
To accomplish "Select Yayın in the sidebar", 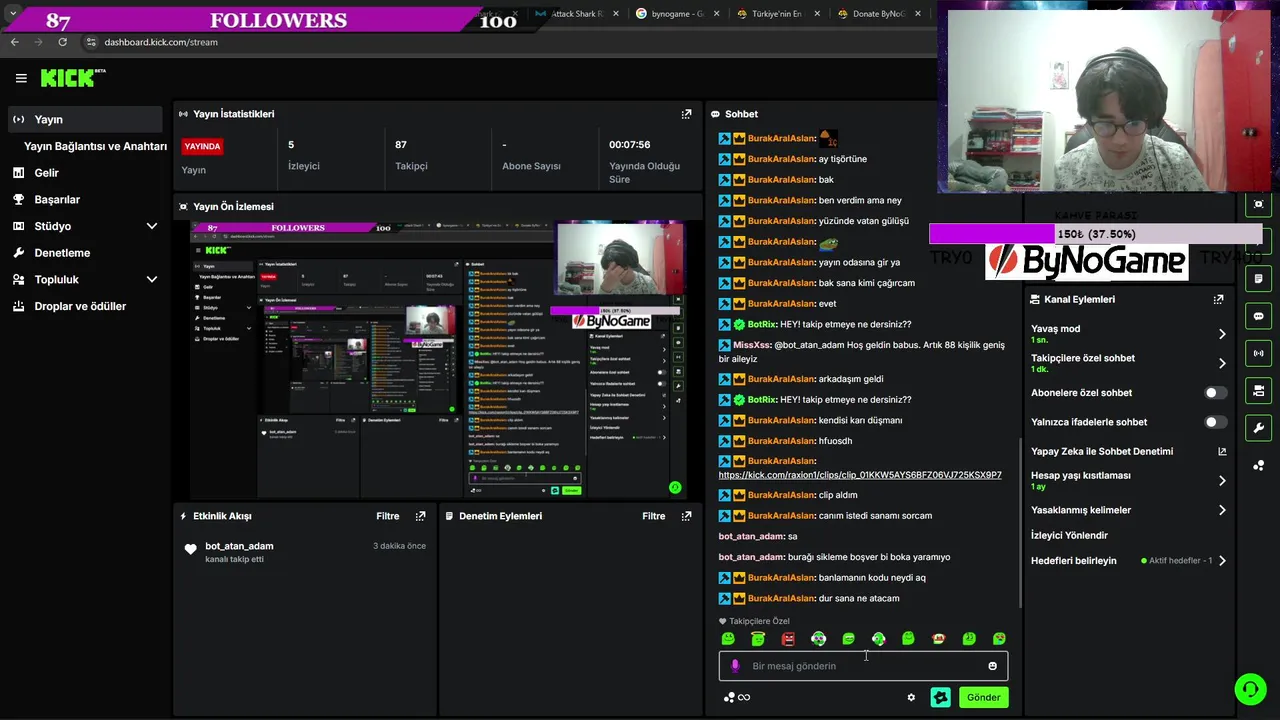I will 84,119.
